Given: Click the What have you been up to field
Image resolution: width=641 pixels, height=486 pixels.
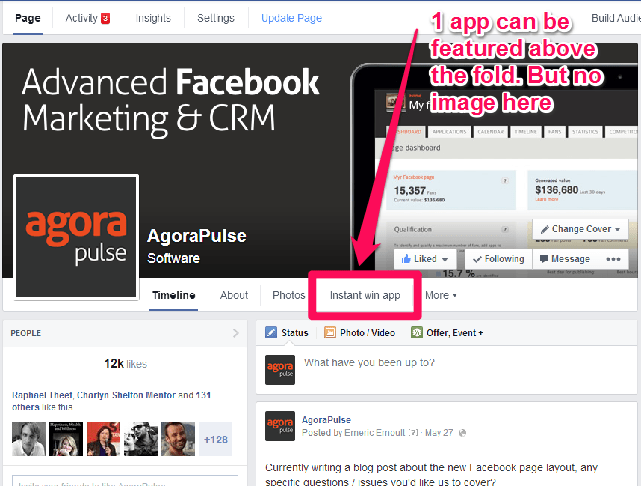Looking at the screenshot, I should point(369,363).
